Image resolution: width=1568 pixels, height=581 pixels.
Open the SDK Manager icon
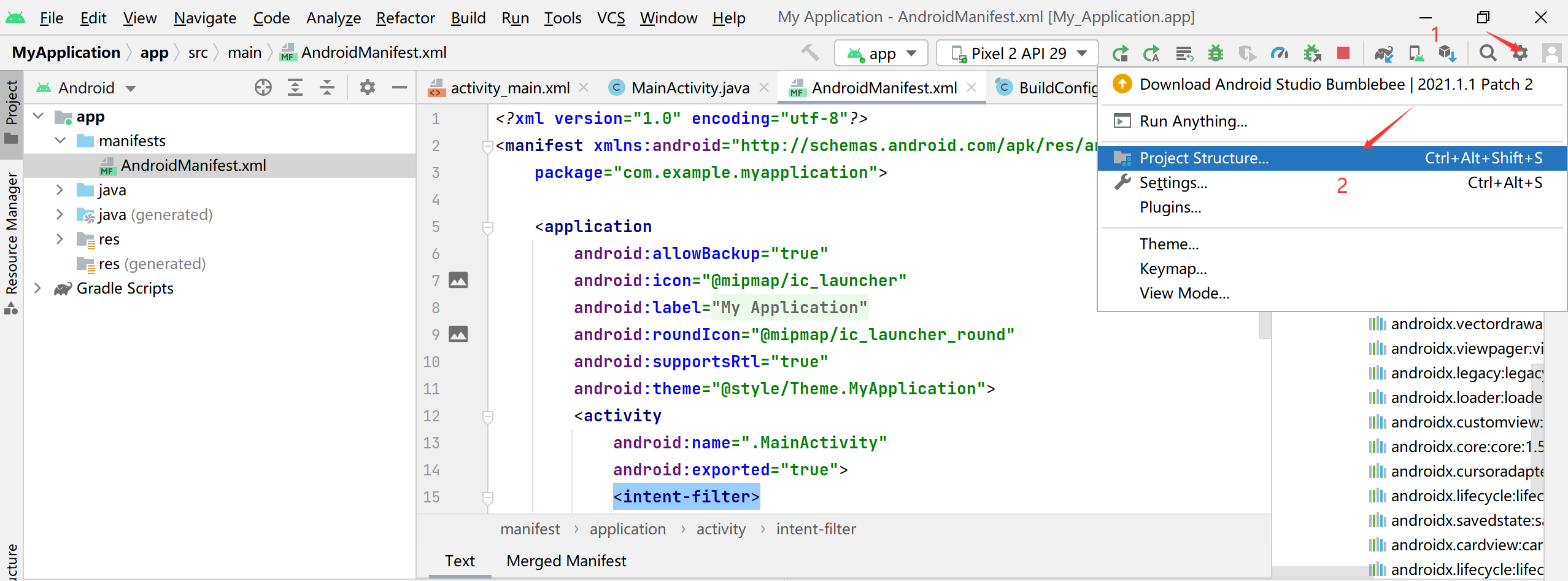[1448, 53]
